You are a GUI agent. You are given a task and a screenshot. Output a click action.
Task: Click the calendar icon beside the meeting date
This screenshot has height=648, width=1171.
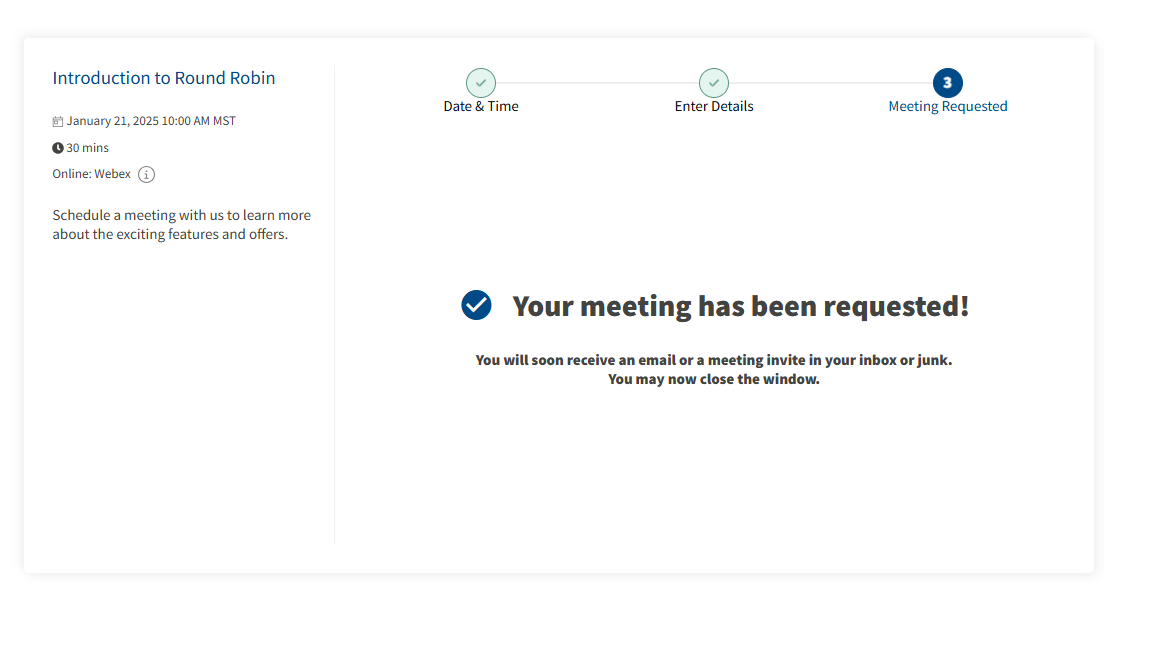tap(58, 122)
